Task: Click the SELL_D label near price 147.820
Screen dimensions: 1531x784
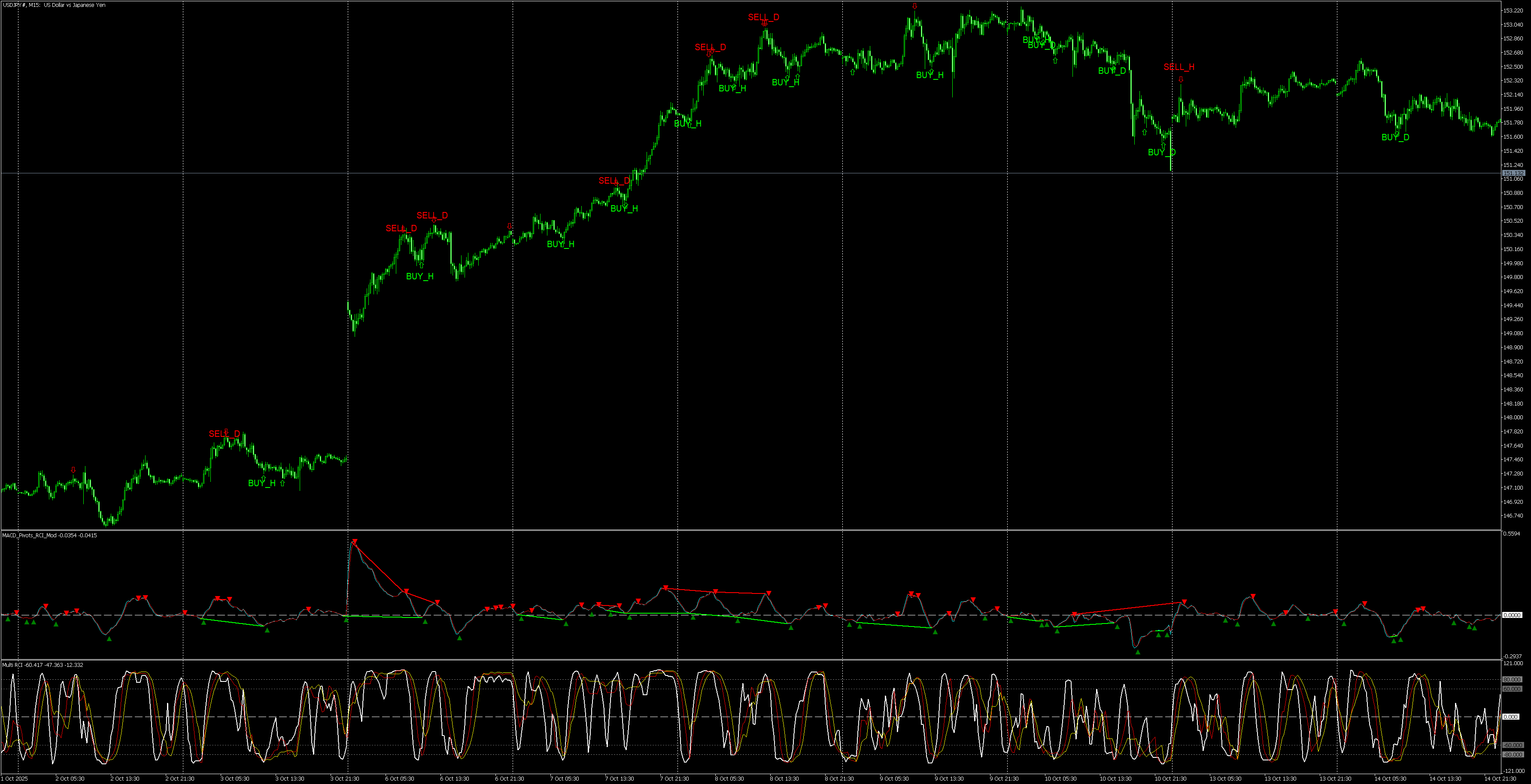Action: (224, 434)
